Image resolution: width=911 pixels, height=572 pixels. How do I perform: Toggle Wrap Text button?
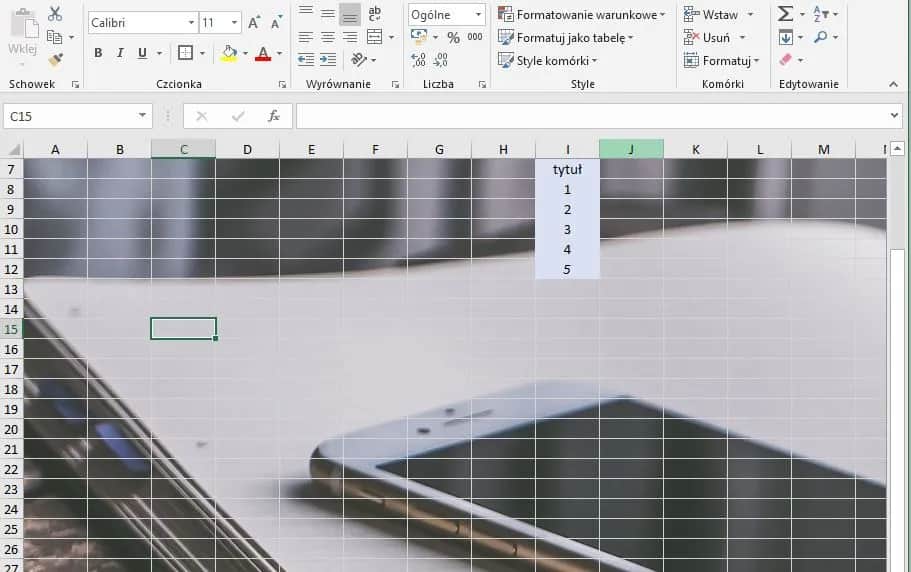(374, 14)
